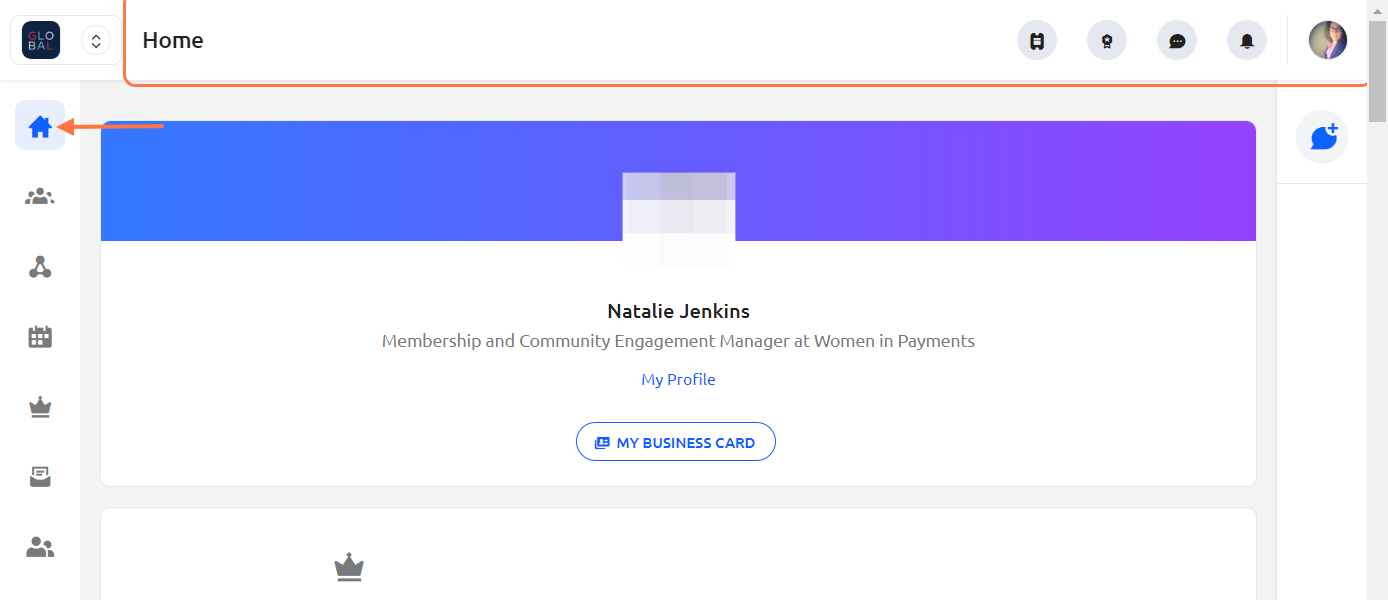Click the GLOBAL community logo
The width and height of the screenshot is (1388, 600).
coord(41,41)
